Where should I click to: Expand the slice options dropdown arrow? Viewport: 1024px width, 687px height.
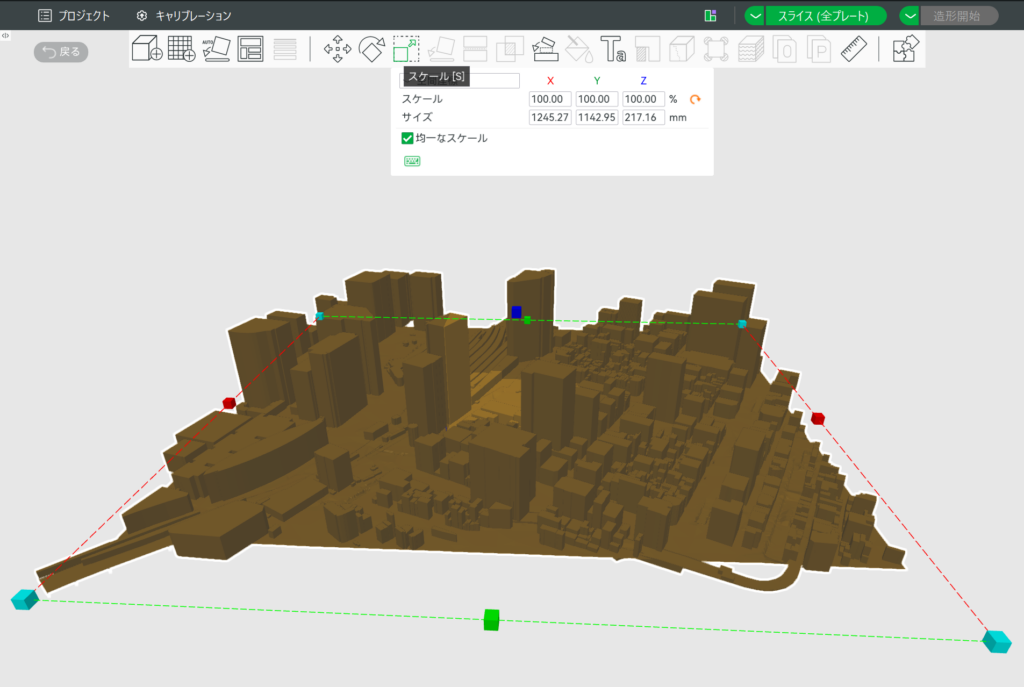tap(755, 16)
